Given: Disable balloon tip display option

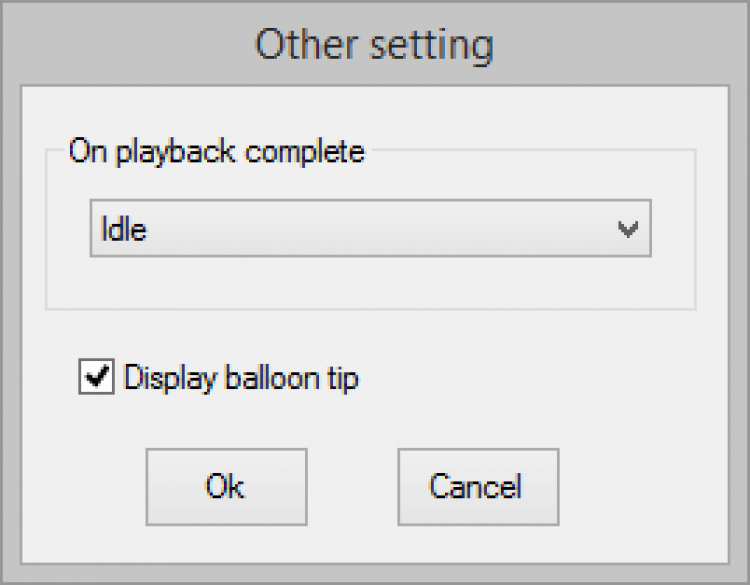Looking at the screenshot, I should click(x=96, y=379).
